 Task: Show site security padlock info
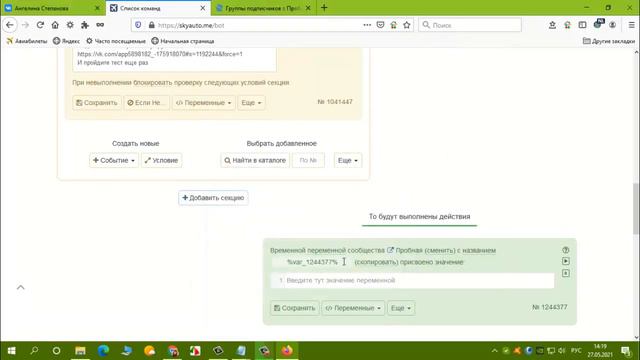click(151, 25)
